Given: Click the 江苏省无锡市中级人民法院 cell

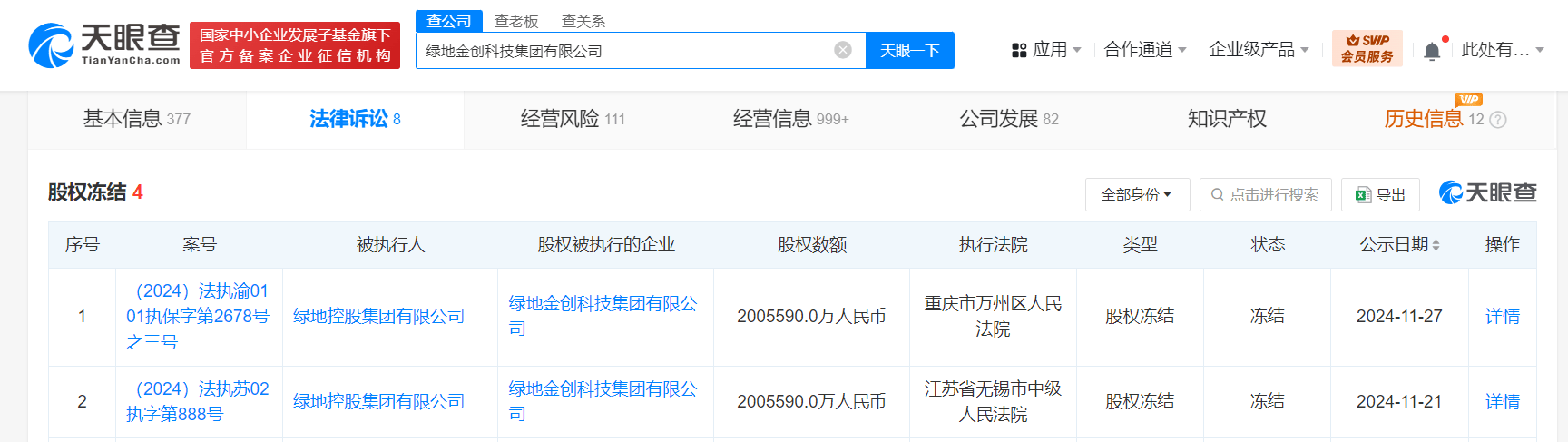Looking at the screenshot, I should pos(993,401).
